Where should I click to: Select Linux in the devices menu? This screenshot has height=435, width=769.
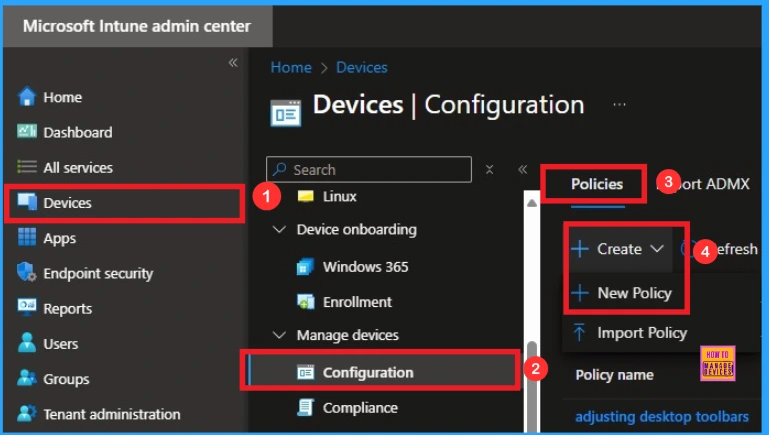(x=339, y=196)
